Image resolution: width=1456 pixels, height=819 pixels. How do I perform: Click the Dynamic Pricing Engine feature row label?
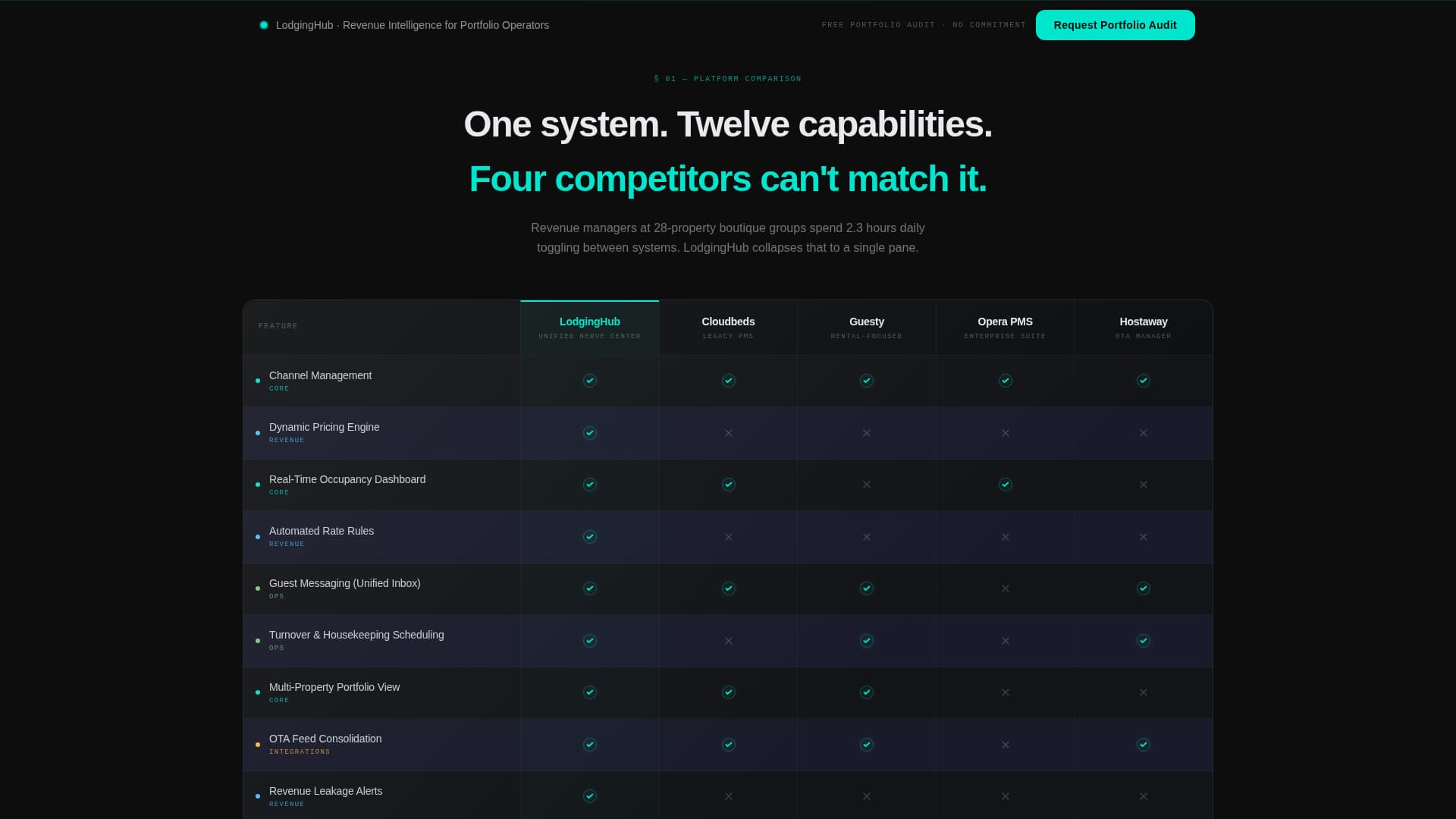pyautogui.click(x=324, y=427)
